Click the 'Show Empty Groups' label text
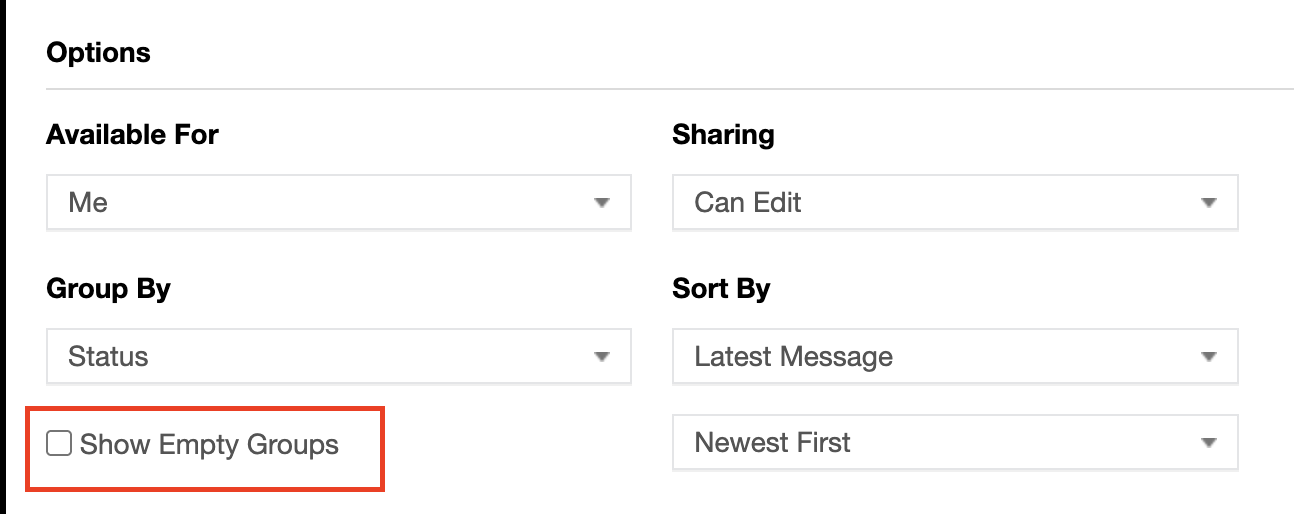The image size is (1294, 514). [x=209, y=445]
